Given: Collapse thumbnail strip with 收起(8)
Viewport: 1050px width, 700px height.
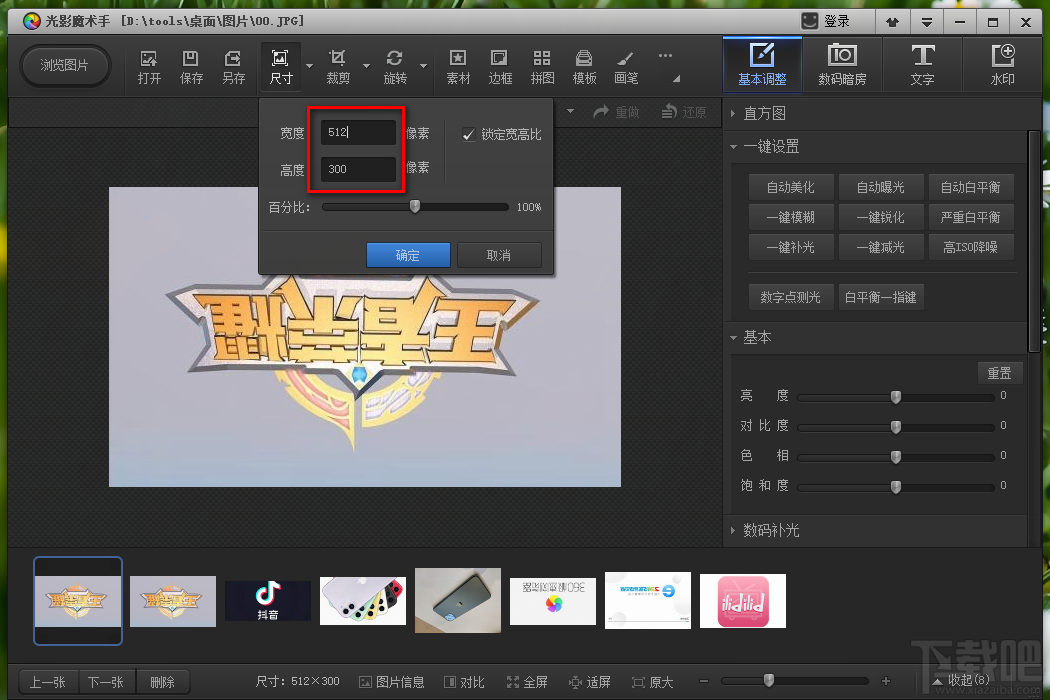Looking at the screenshot, I should tap(961, 680).
